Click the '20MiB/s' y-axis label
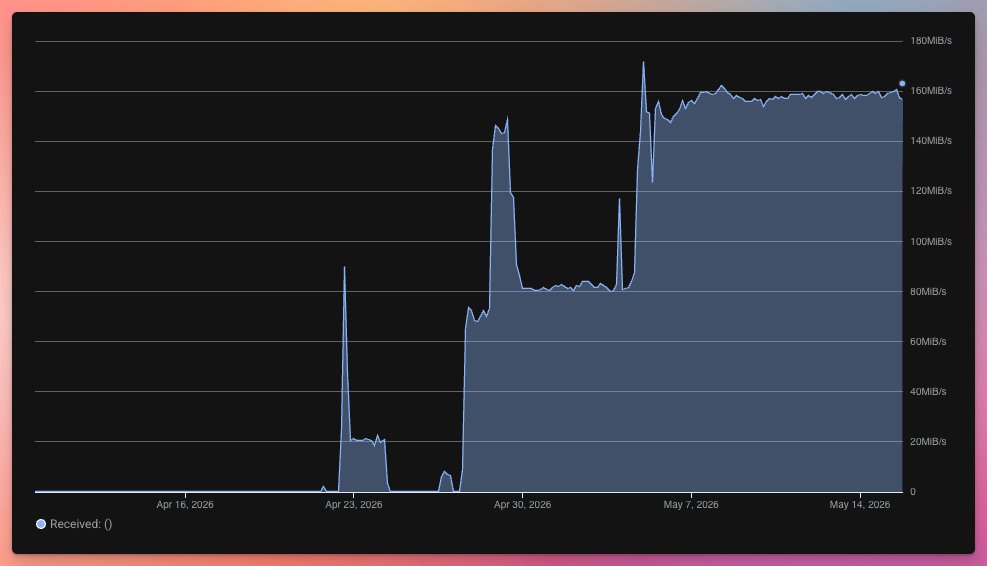This screenshot has width=987, height=566. point(928,441)
